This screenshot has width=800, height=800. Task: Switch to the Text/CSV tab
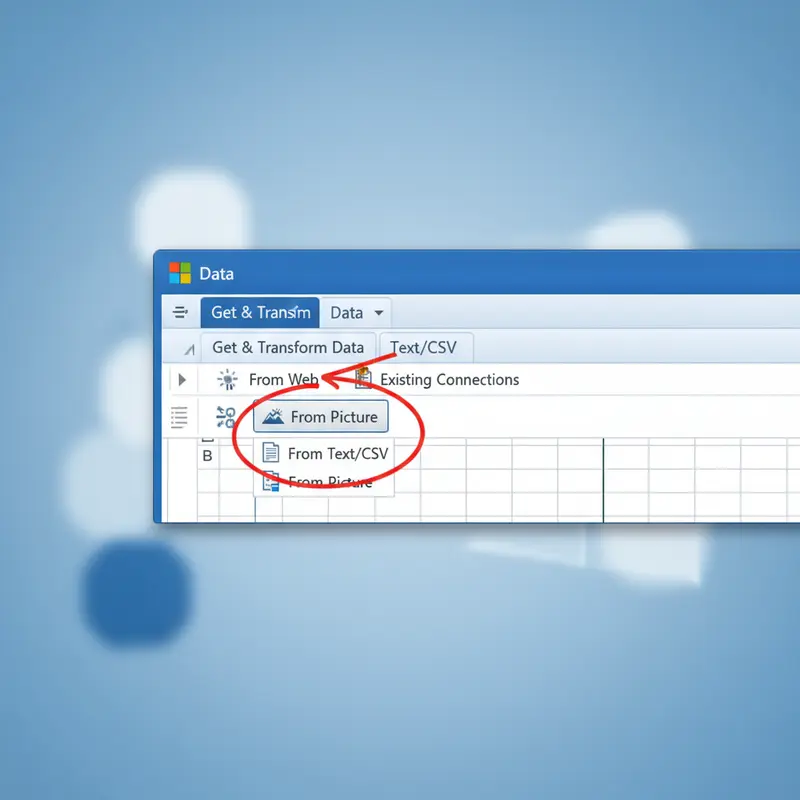click(x=424, y=347)
